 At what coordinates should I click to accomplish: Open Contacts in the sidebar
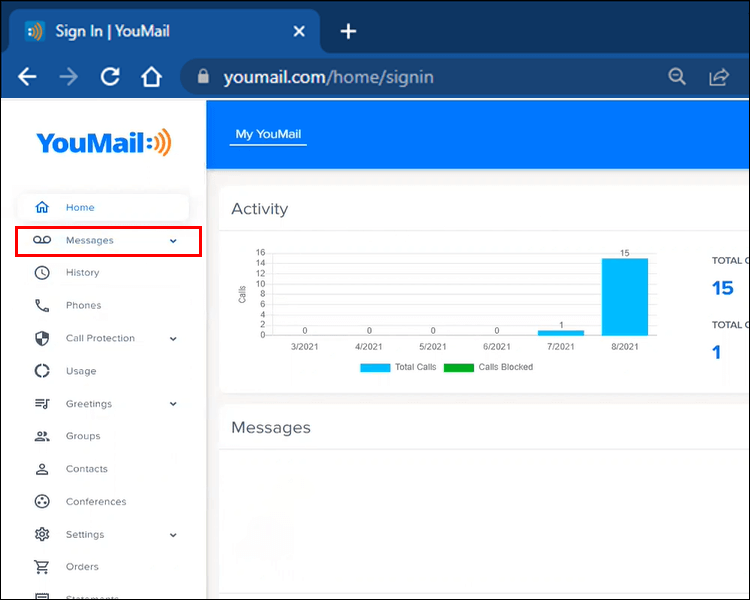click(87, 469)
